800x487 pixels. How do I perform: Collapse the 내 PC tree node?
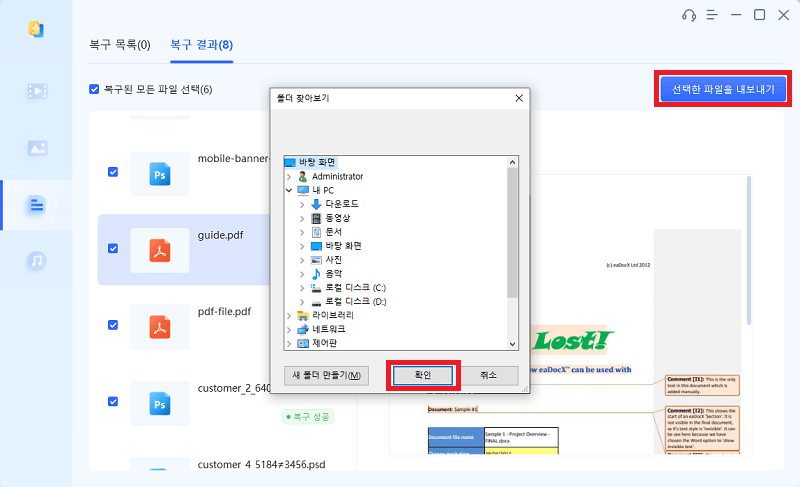click(x=289, y=190)
